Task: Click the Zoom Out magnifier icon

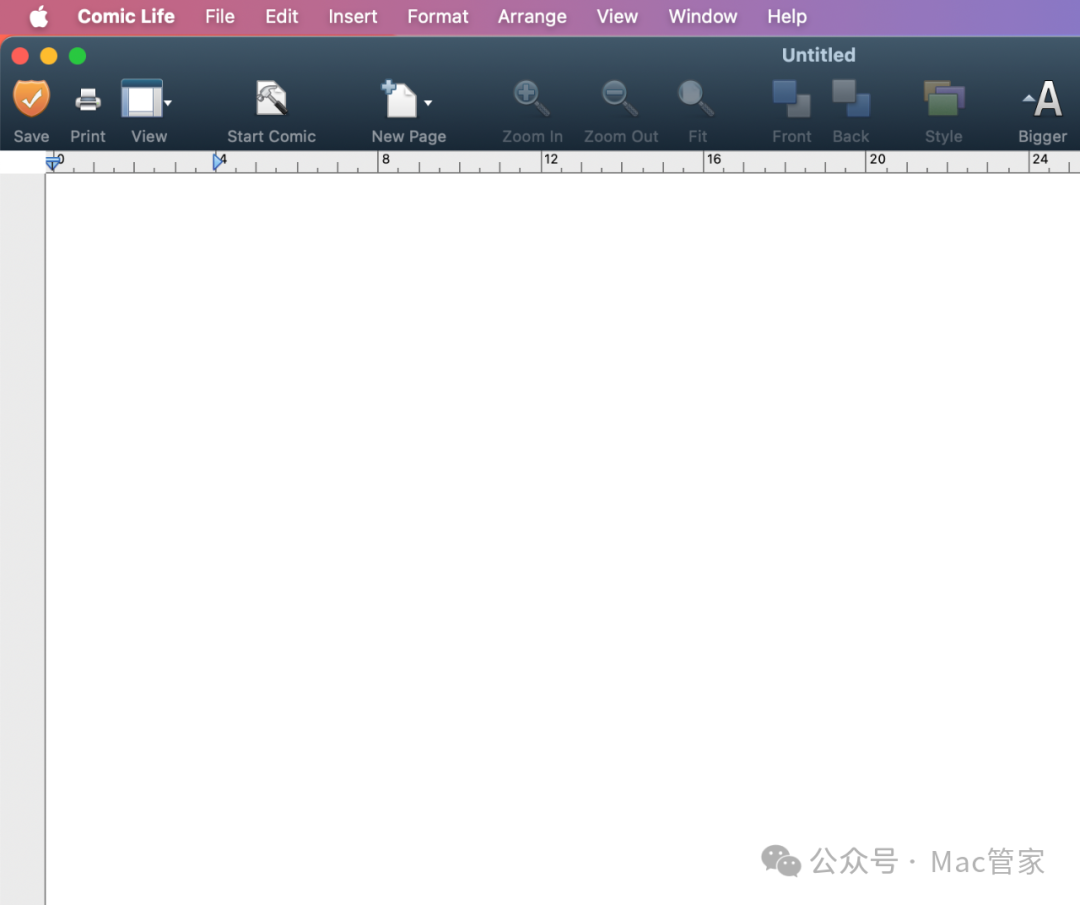Action: tap(620, 99)
